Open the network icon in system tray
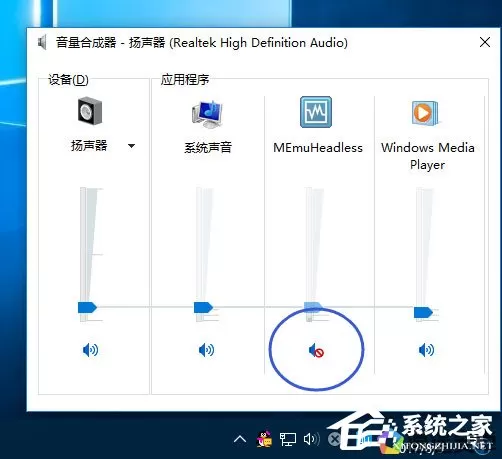This screenshot has width=502, height=459. point(287,439)
